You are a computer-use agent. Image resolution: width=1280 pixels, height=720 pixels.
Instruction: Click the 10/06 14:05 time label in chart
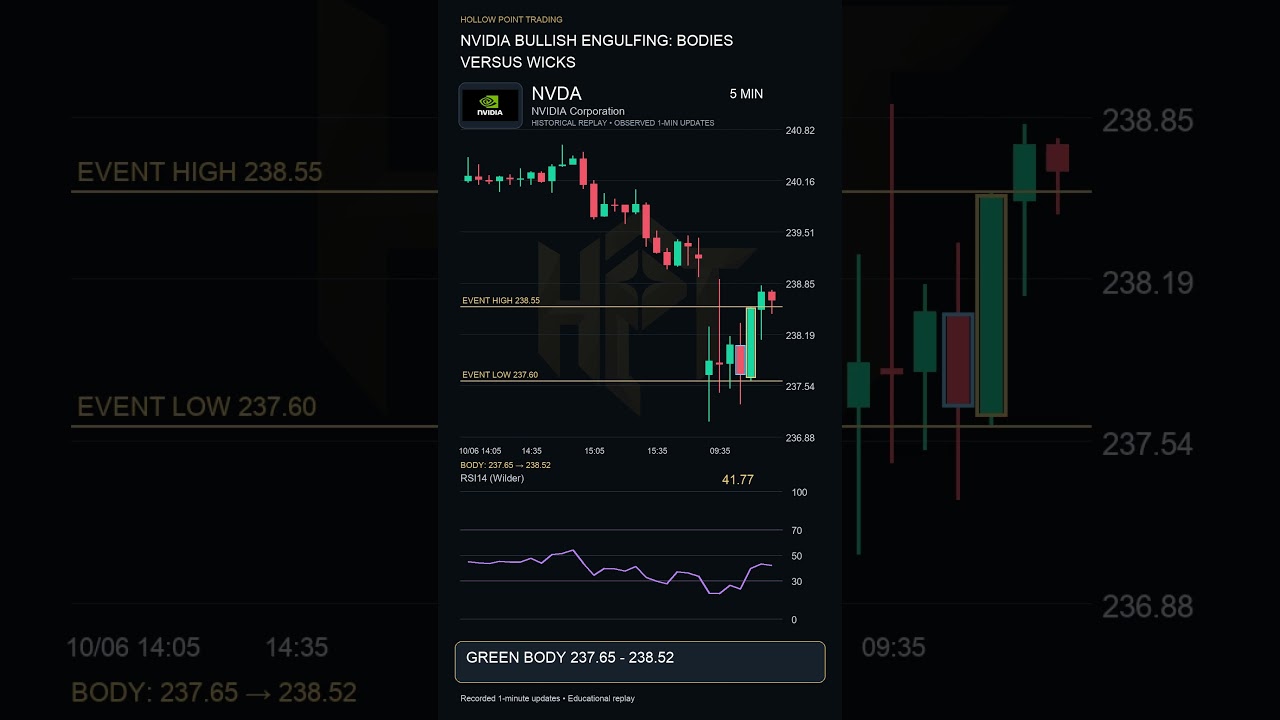[480, 451]
